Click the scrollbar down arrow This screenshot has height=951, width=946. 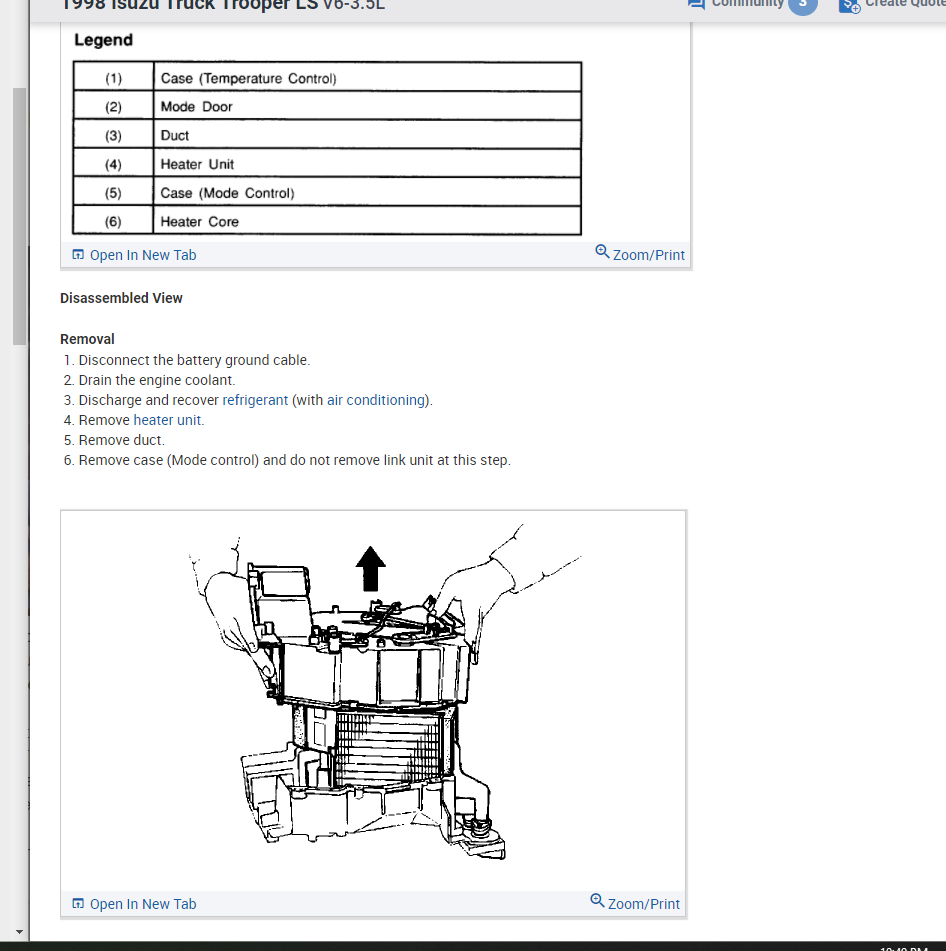(x=19, y=932)
